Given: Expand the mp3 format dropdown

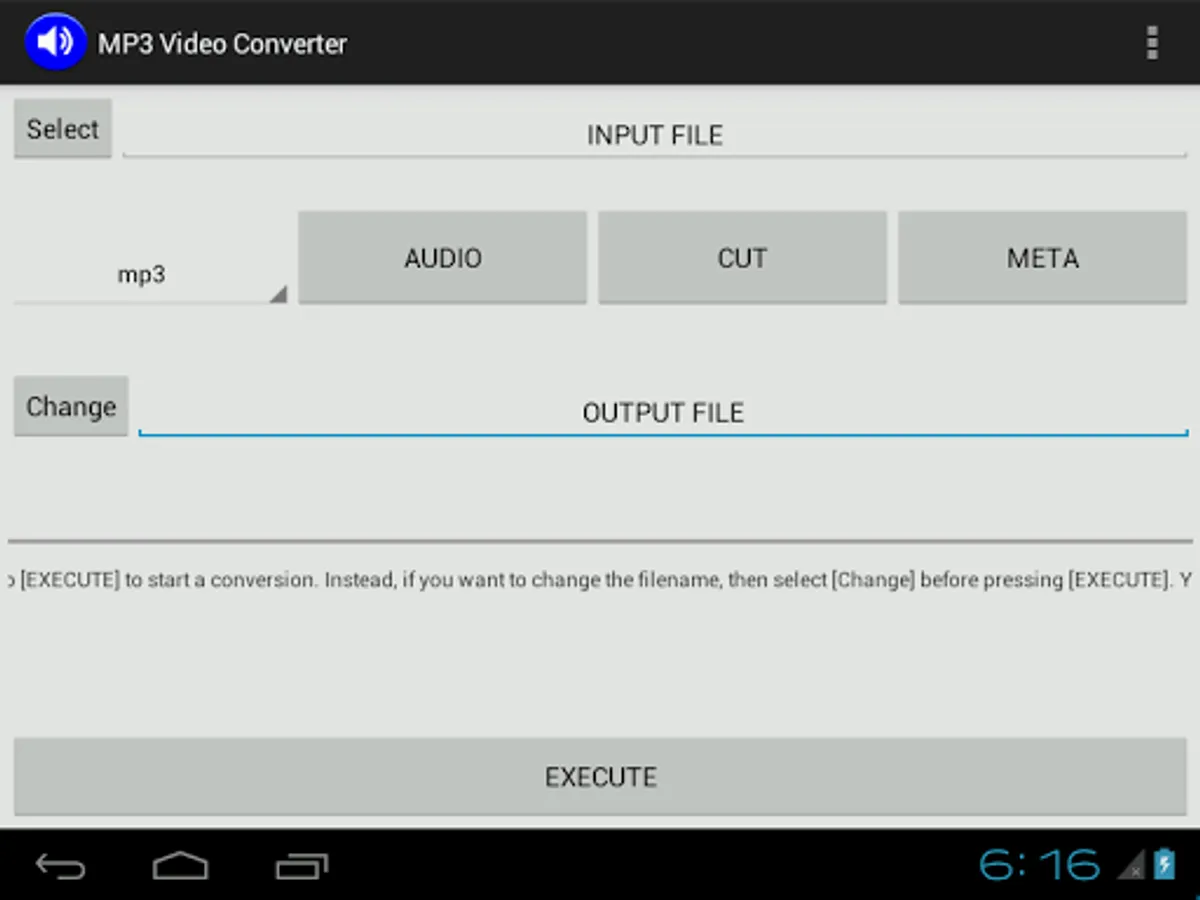Looking at the screenshot, I should [151, 274].
